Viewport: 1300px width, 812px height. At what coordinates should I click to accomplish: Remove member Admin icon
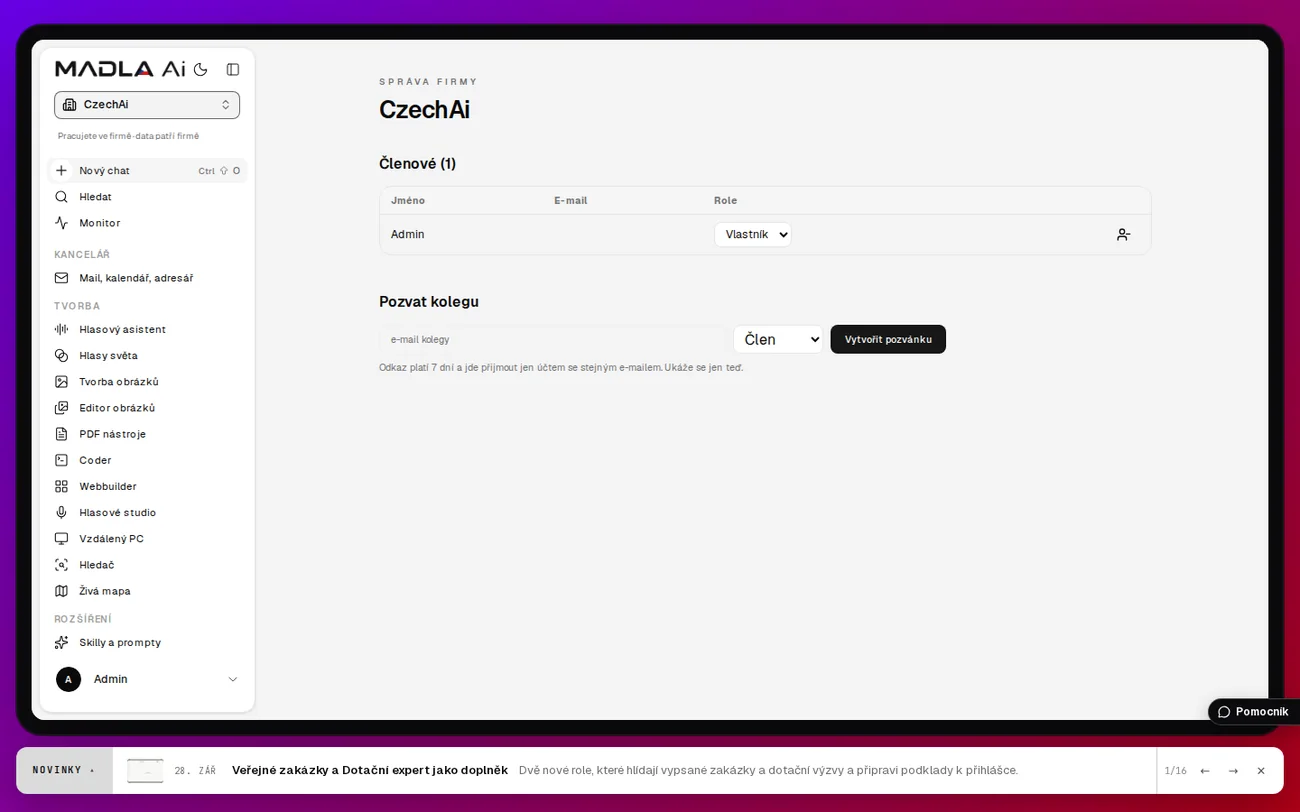pyautogui.click(x=1124, y=234)
